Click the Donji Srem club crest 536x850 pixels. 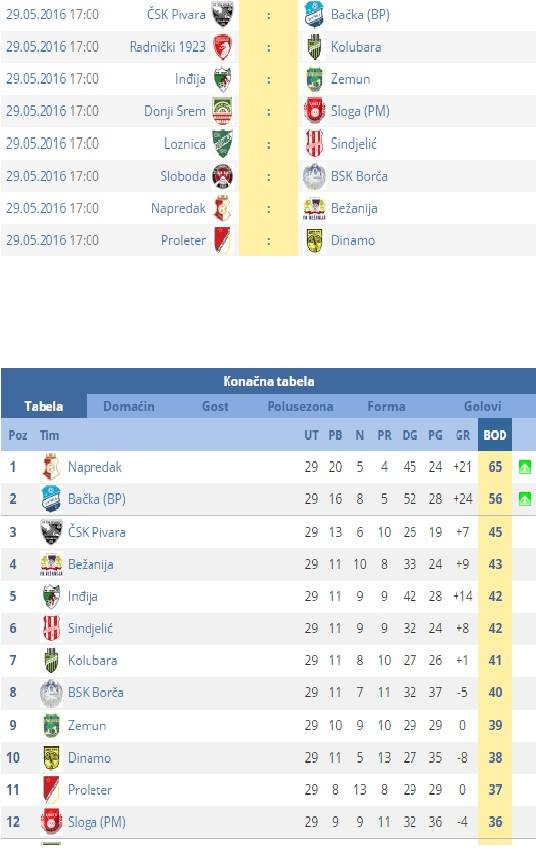coord(222,111)
